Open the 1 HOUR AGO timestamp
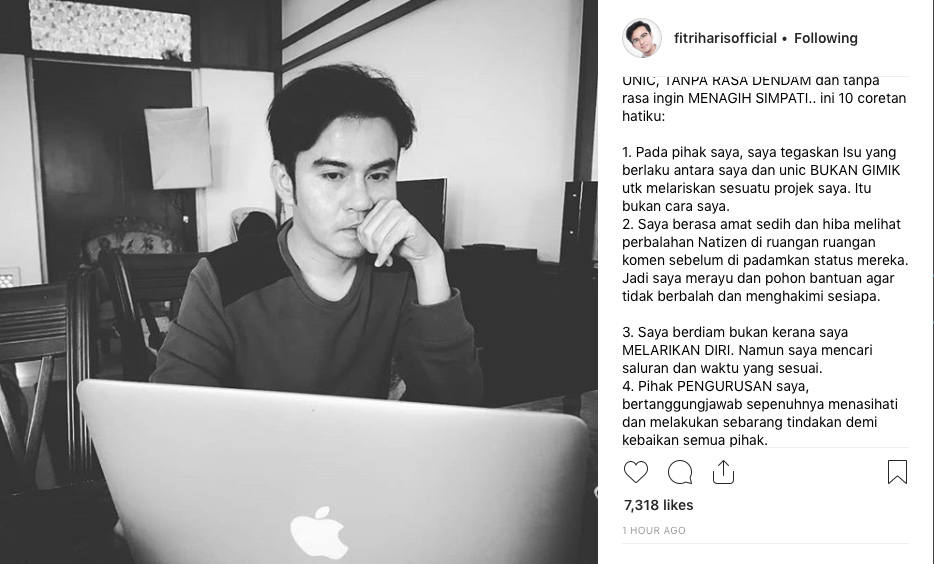 [653, 530]
